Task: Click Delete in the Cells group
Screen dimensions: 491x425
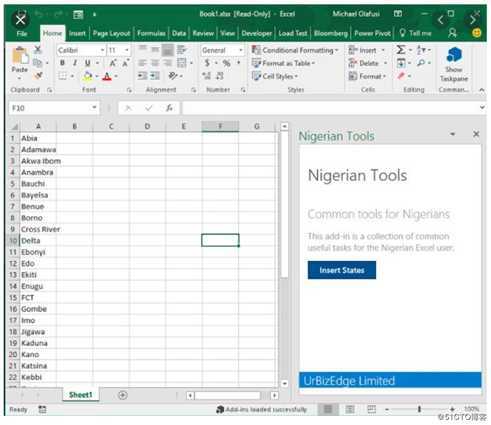Action: 364,63
